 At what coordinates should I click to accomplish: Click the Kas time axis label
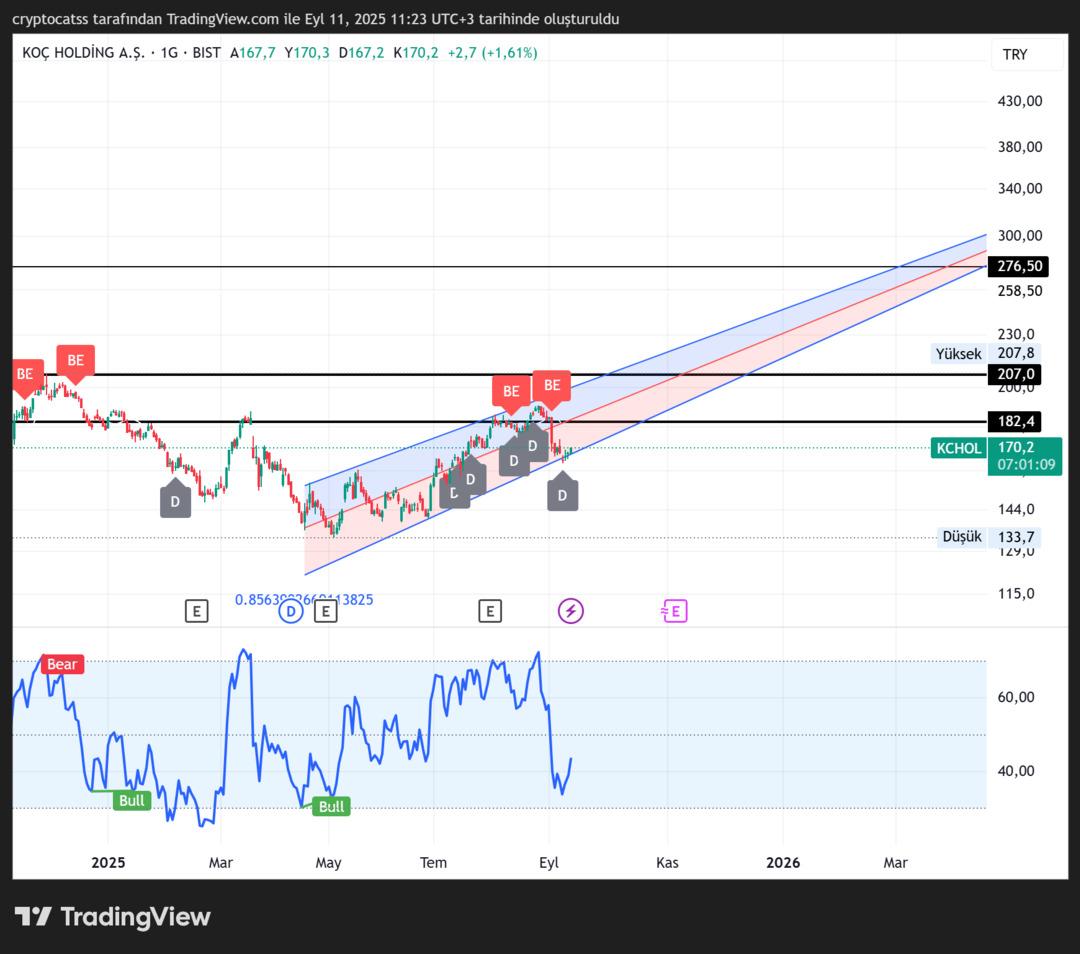(x=667, y=862)
